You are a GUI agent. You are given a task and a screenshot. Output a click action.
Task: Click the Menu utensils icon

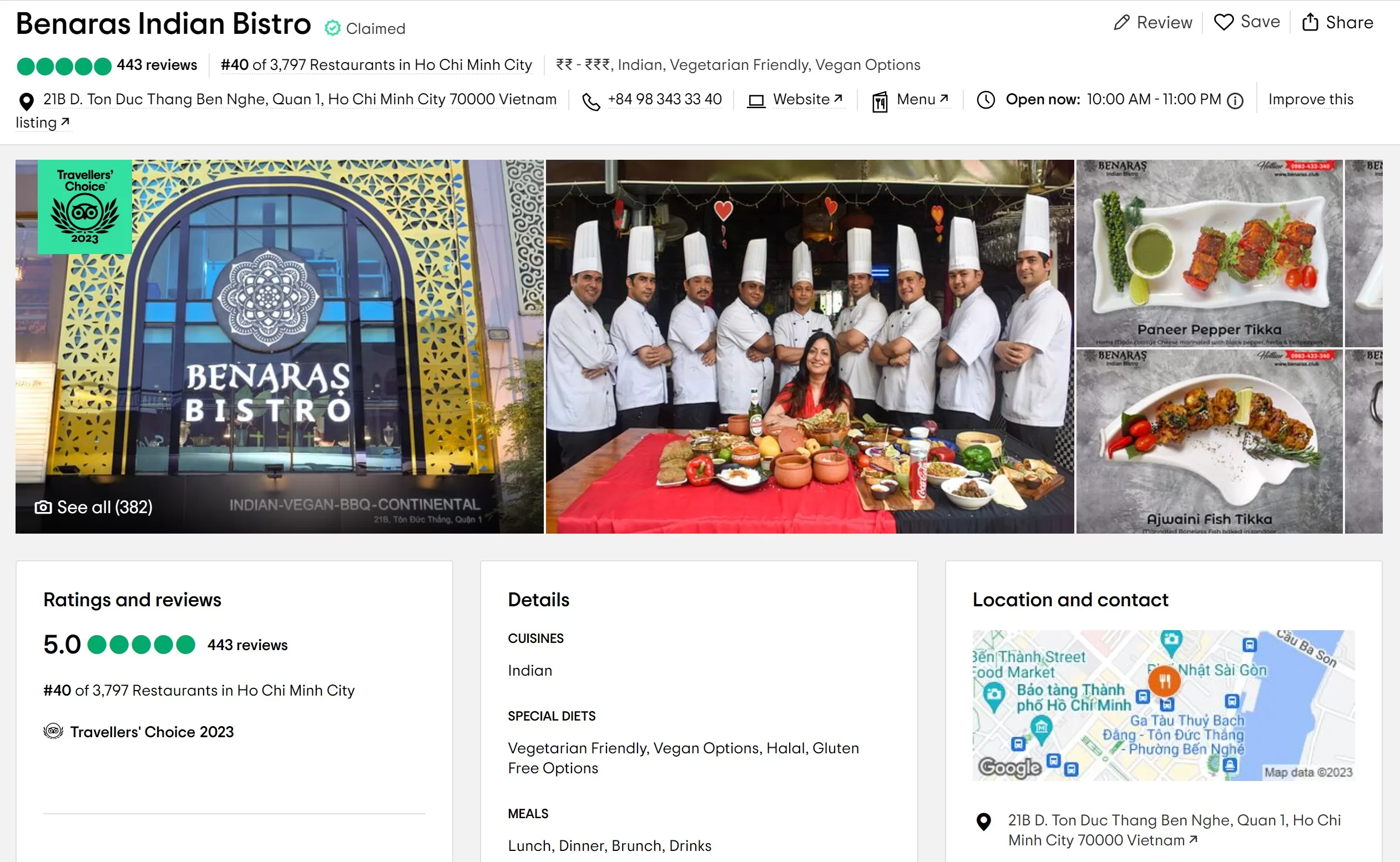point(880,102)
